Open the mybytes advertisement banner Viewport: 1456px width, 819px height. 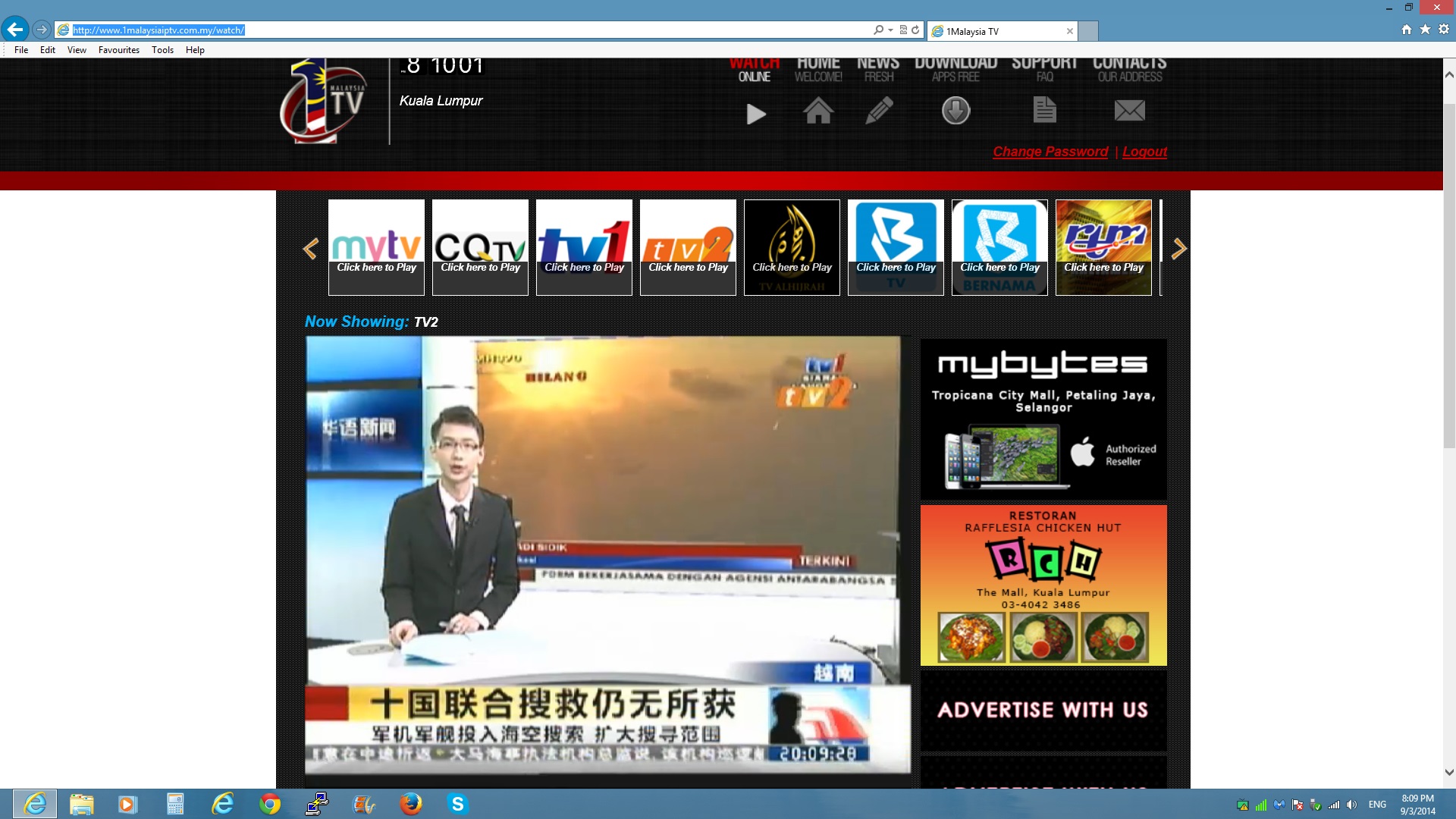(1043, 419)
